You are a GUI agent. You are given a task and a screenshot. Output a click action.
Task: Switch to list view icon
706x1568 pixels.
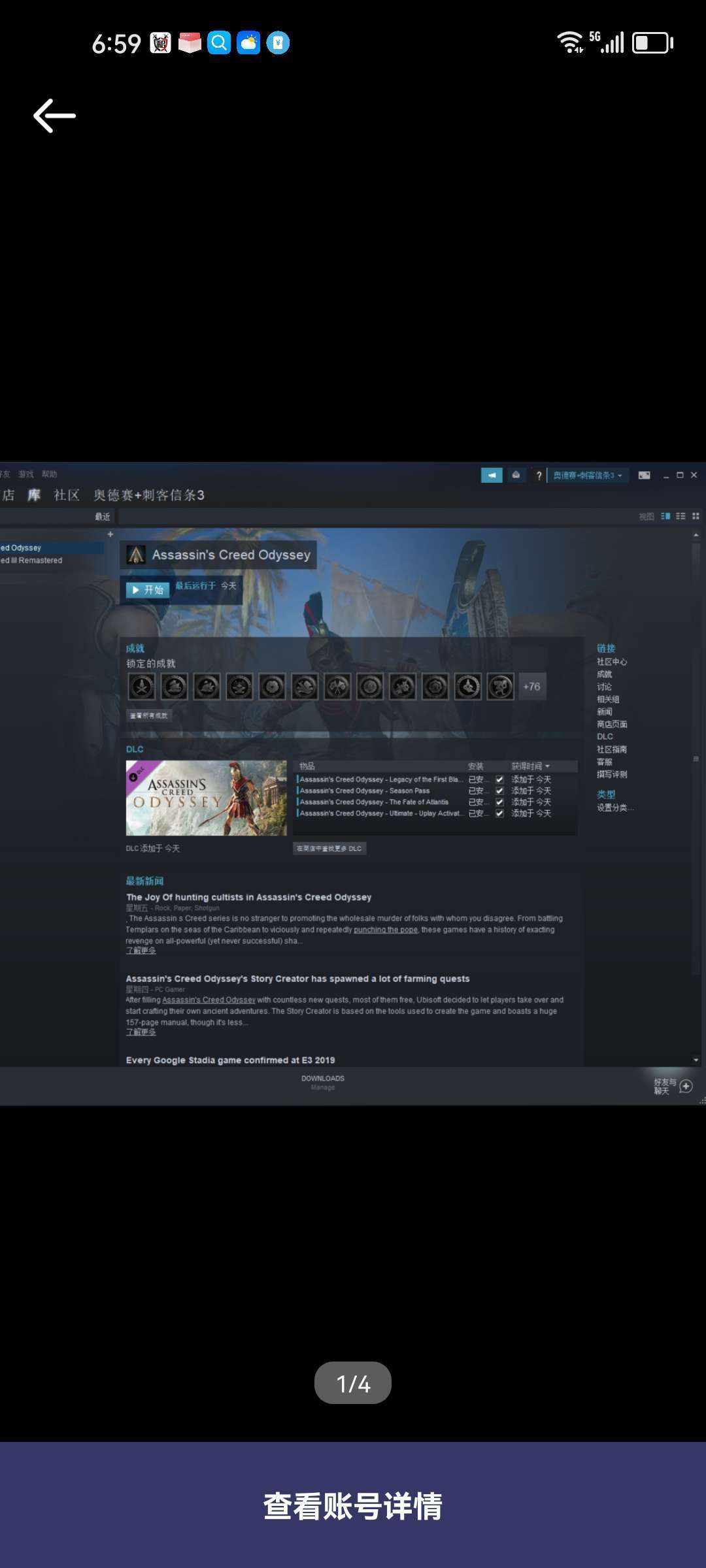point(681,516)
